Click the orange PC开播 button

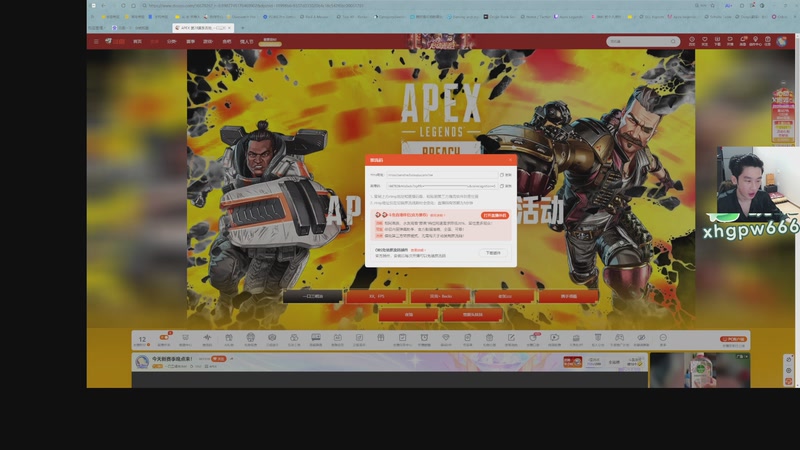click(734, 339)
